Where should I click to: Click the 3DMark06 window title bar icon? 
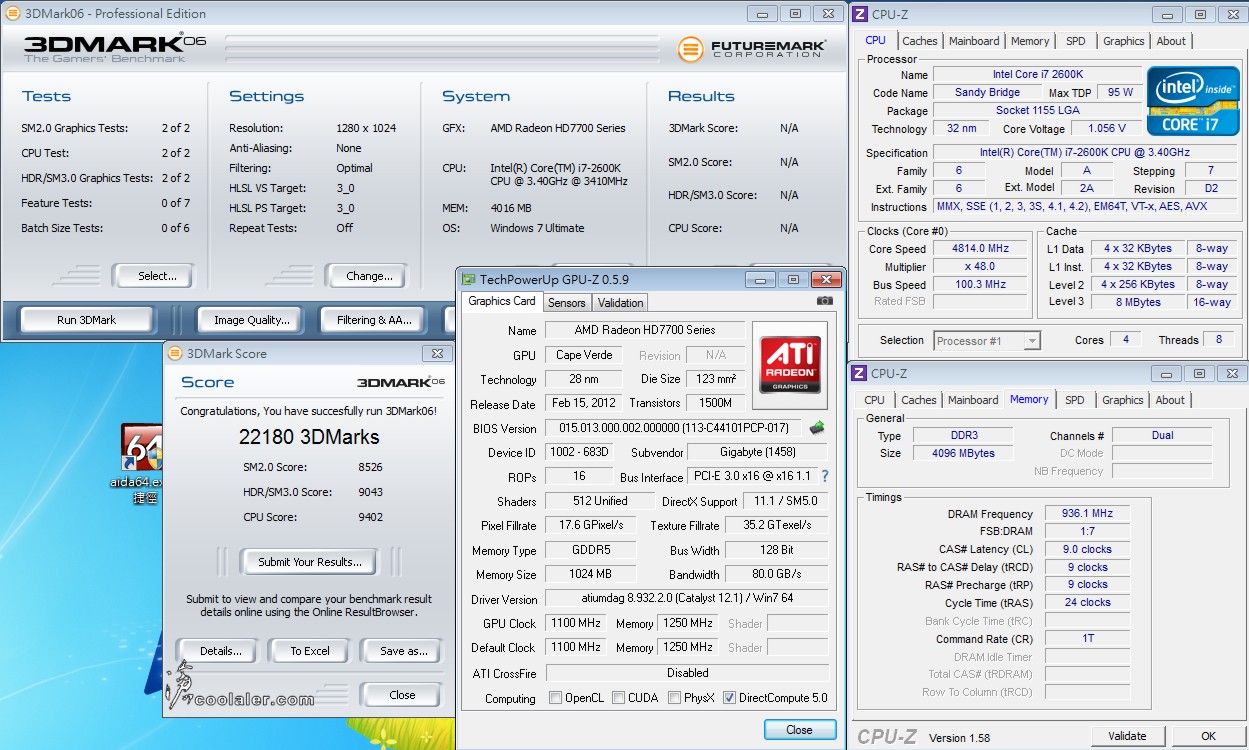click(12, 14)
